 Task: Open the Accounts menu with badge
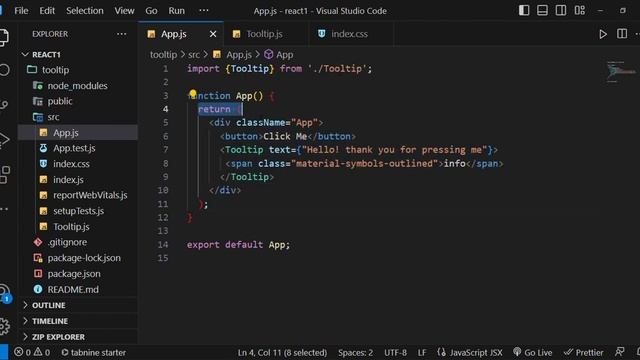[x=5, y=293]
